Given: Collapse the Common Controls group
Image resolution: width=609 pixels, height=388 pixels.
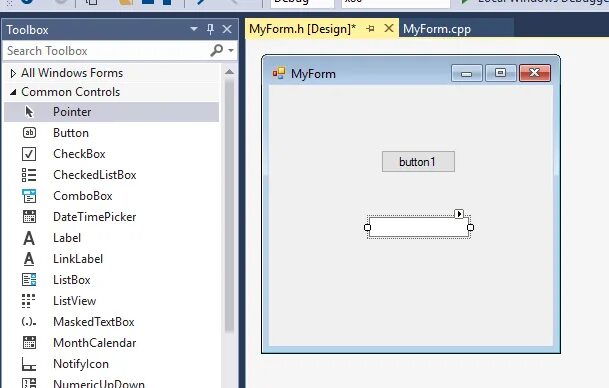Looking at the screenshot, I should [13, 92].
